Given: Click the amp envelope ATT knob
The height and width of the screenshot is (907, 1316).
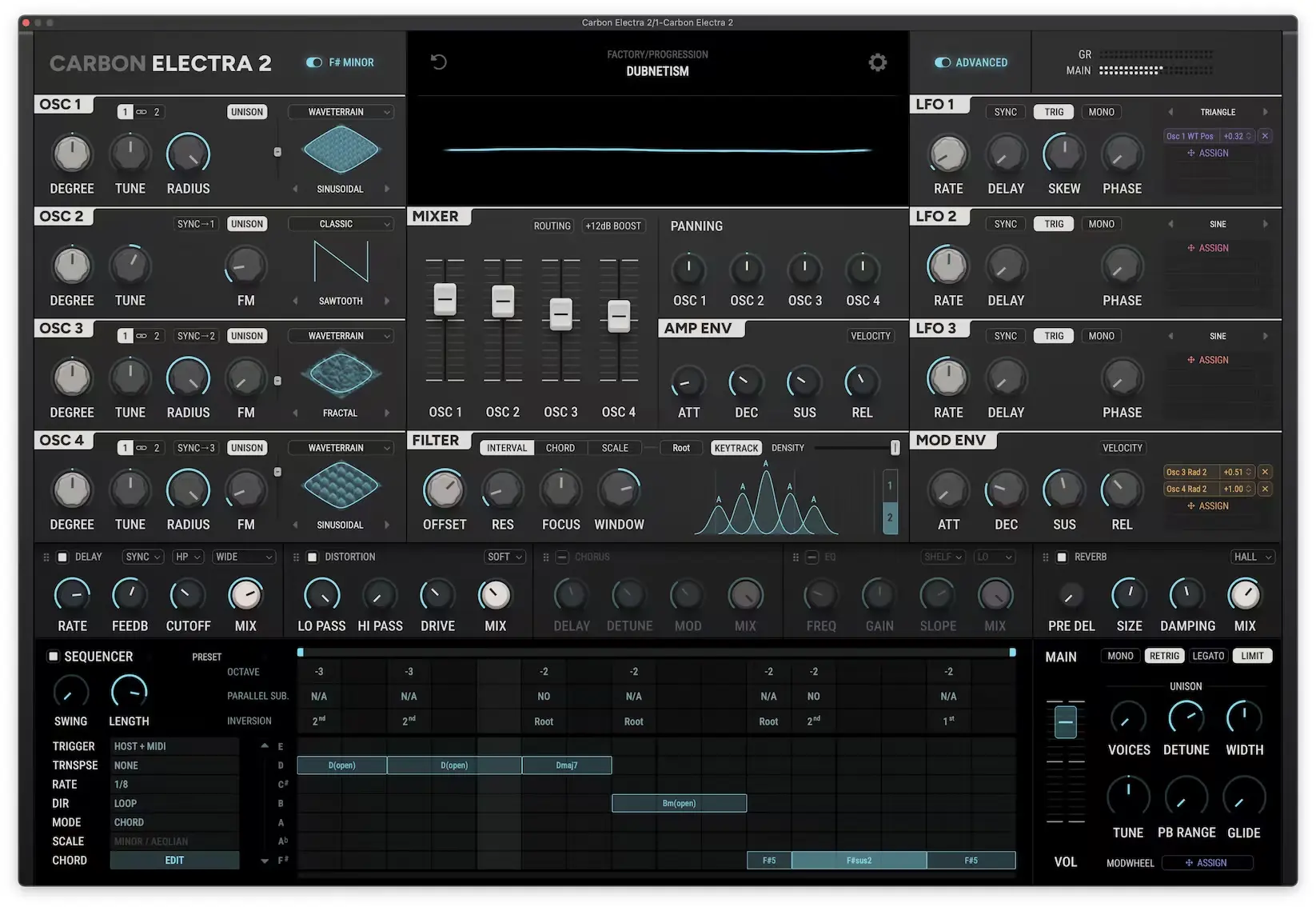Looking at the screenshot, I should click(688, 382).
